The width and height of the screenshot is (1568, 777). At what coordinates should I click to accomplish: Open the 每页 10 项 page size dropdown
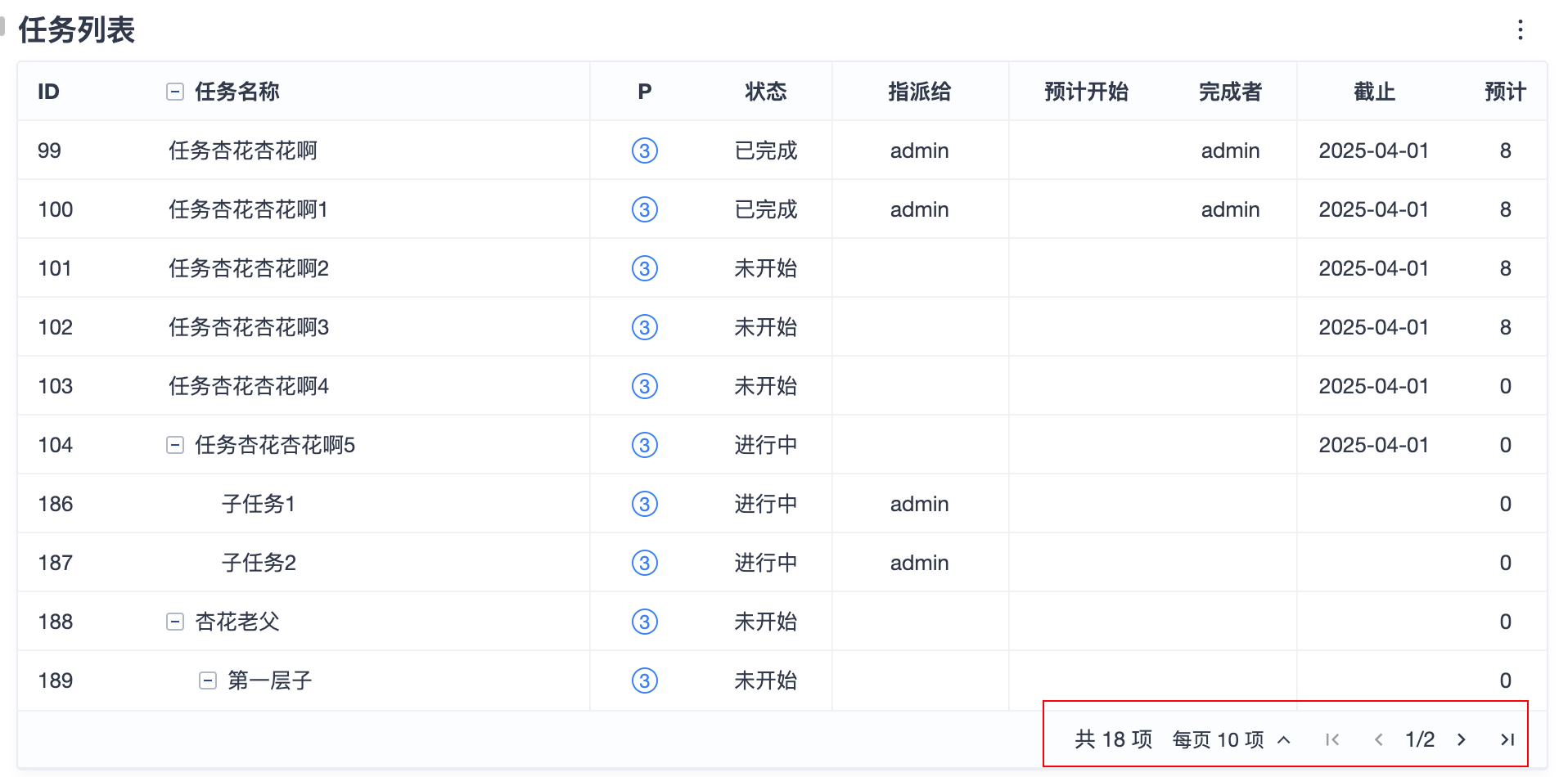[x=1231, y=739]
